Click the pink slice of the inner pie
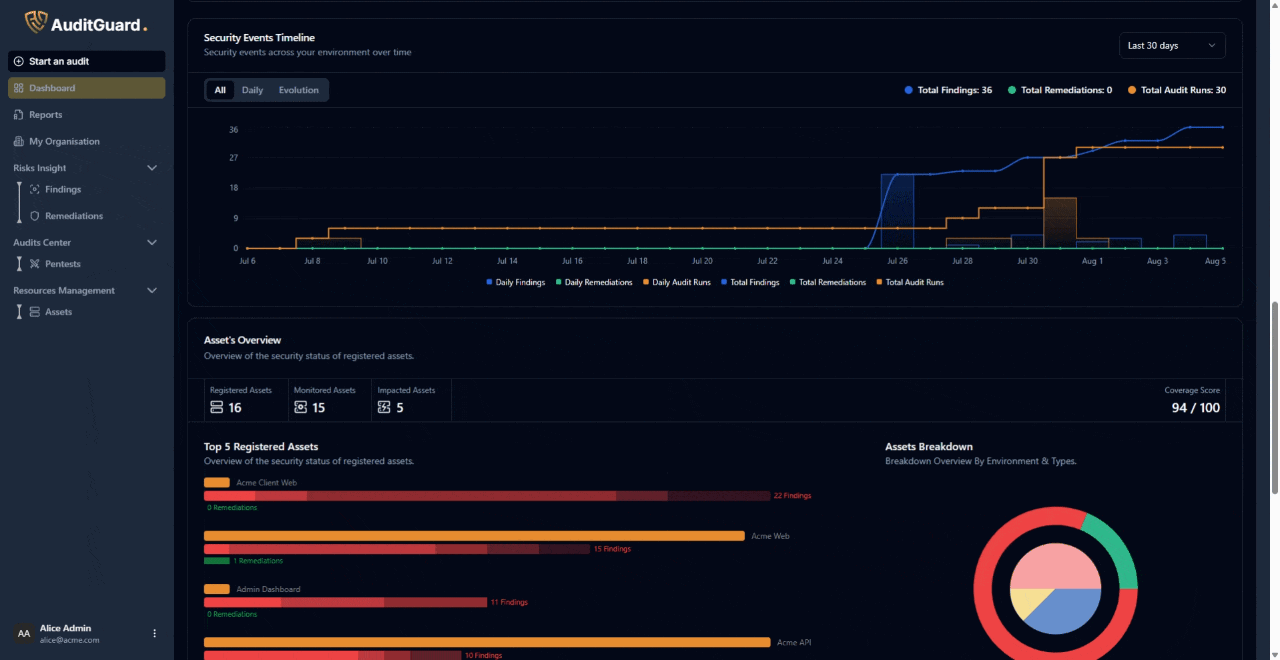Screen dimensions: 1280x660 (x=1055, y=566)
